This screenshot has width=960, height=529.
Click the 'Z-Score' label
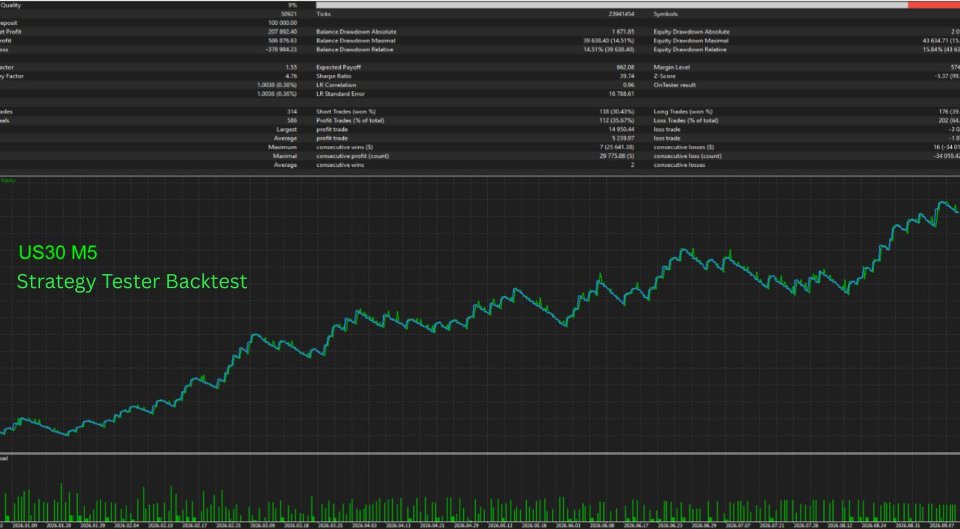(x=665, y=76)
